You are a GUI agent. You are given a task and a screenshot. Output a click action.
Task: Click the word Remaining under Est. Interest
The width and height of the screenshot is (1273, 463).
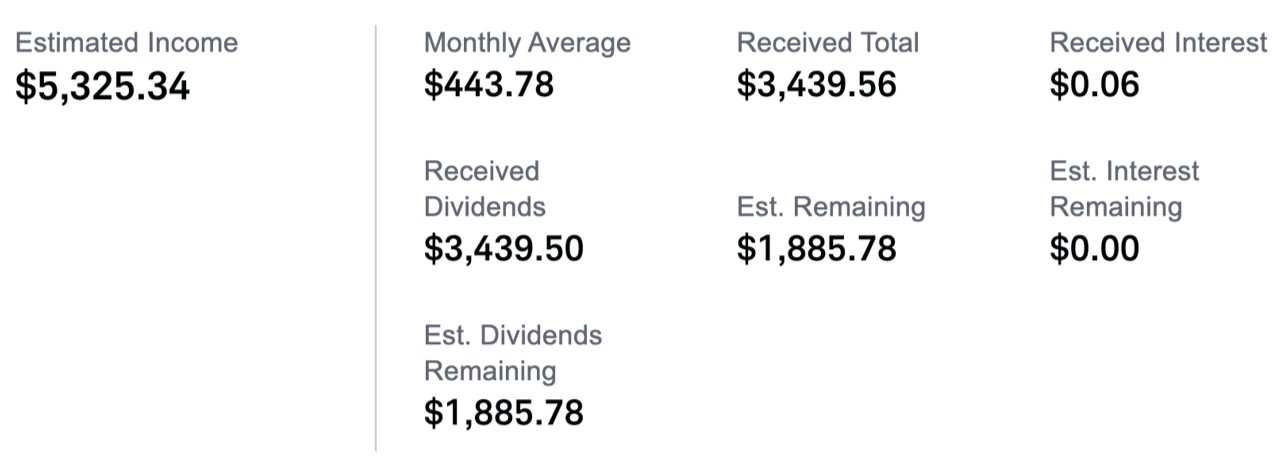[x=1115, y=207]
